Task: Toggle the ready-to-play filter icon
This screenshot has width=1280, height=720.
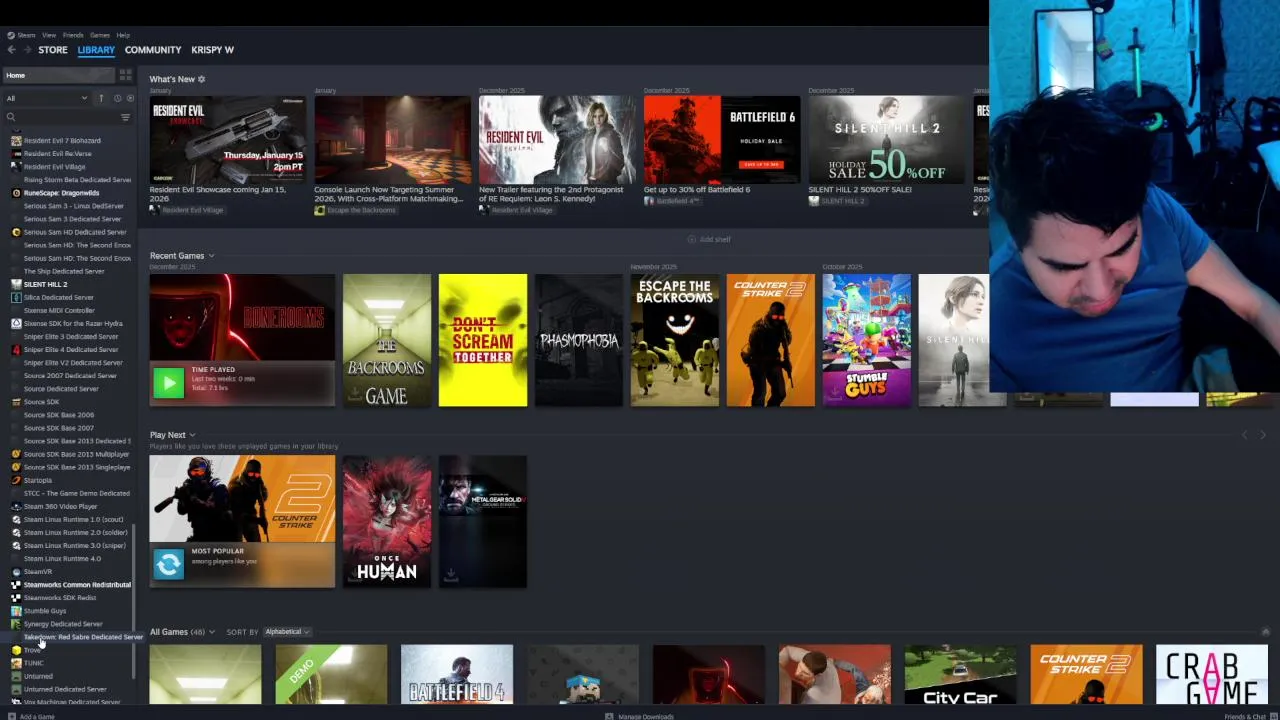Action: pos(128,98)
